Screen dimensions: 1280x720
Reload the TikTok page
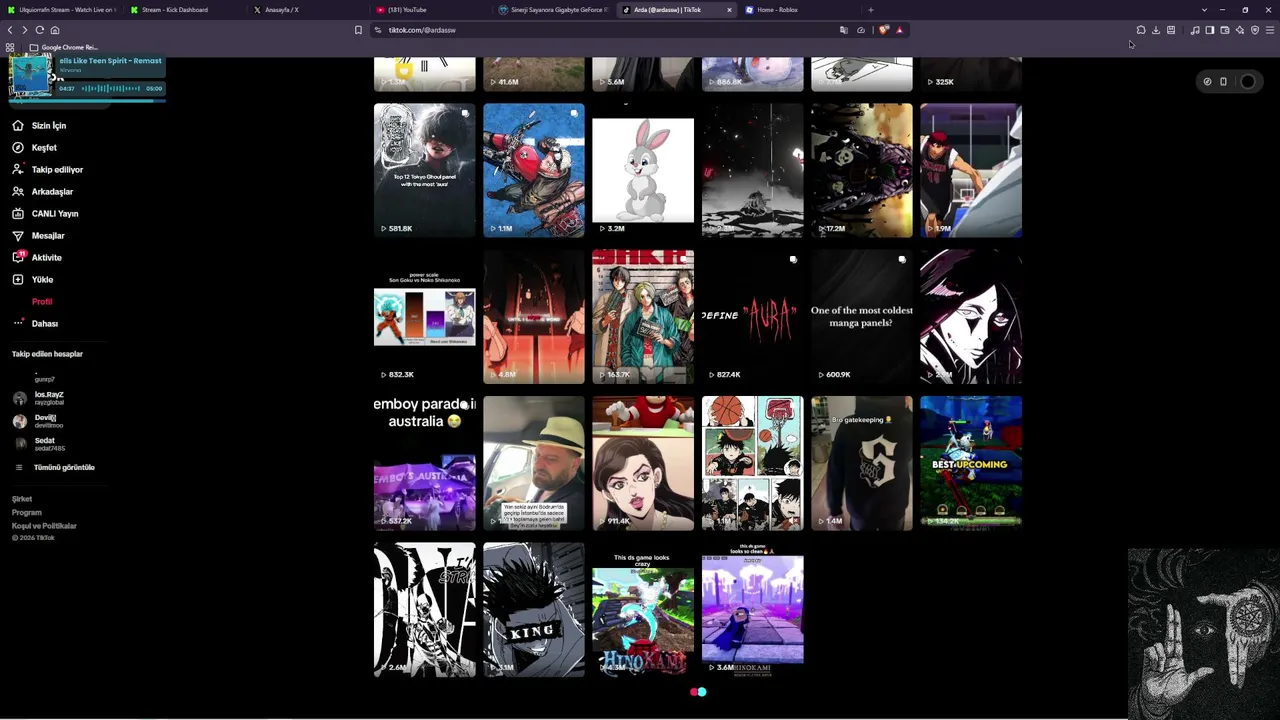coord(40,30)
